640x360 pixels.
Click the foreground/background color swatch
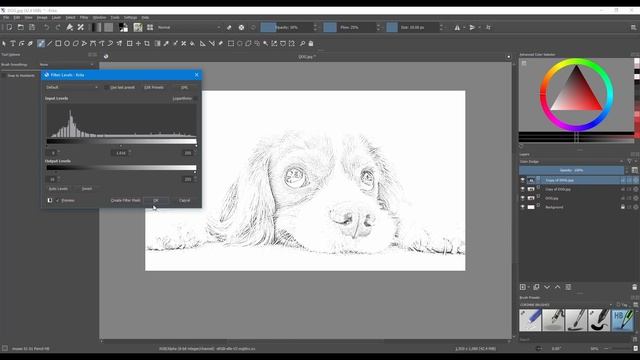(x=123, y=27)
